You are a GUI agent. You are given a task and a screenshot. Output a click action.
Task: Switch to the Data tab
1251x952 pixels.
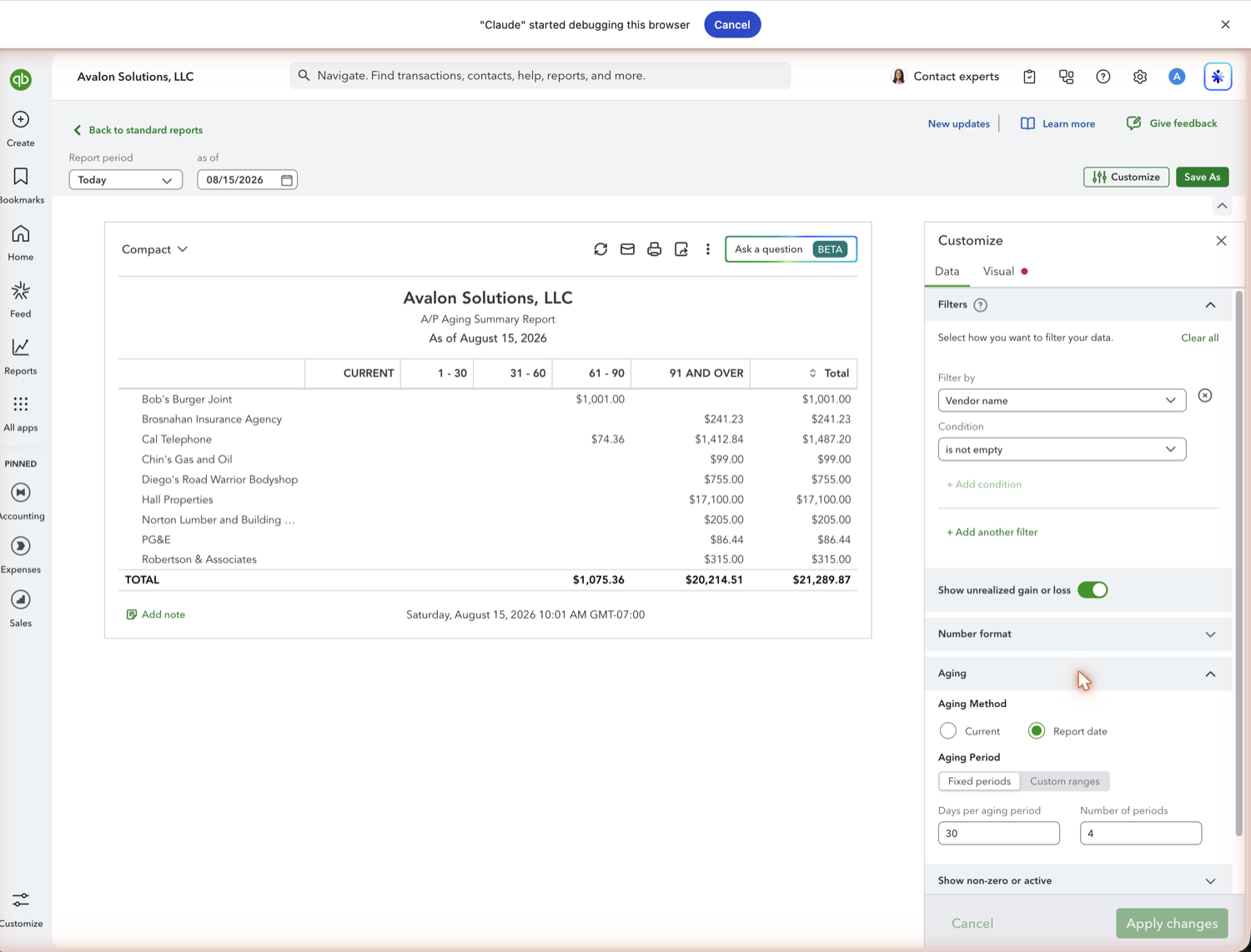coord(947,271)
